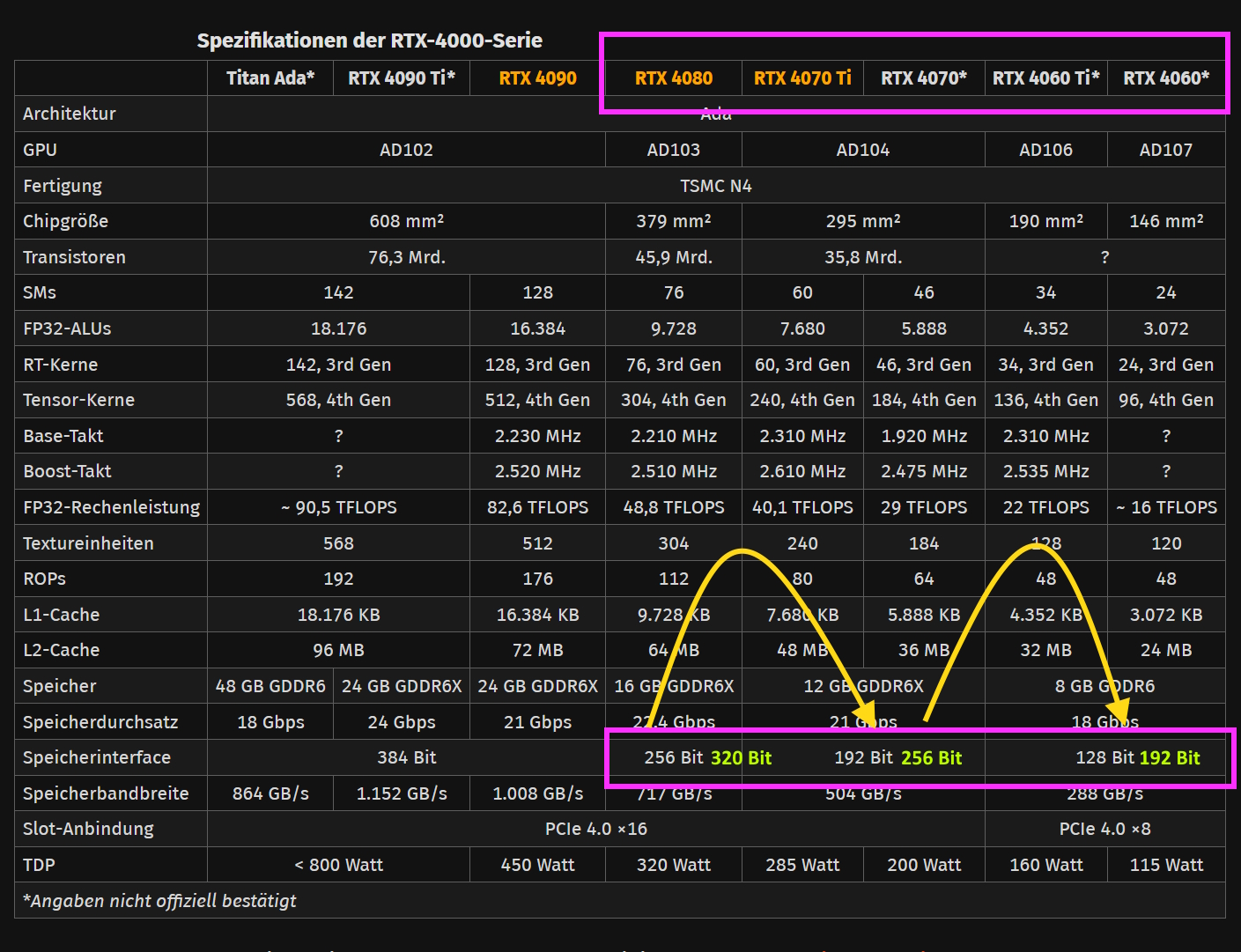The height and width of the screenshot is (952, 1241).
Task: Click the 1.008 GB/s bandwidth cell
Action: point(537,793)
